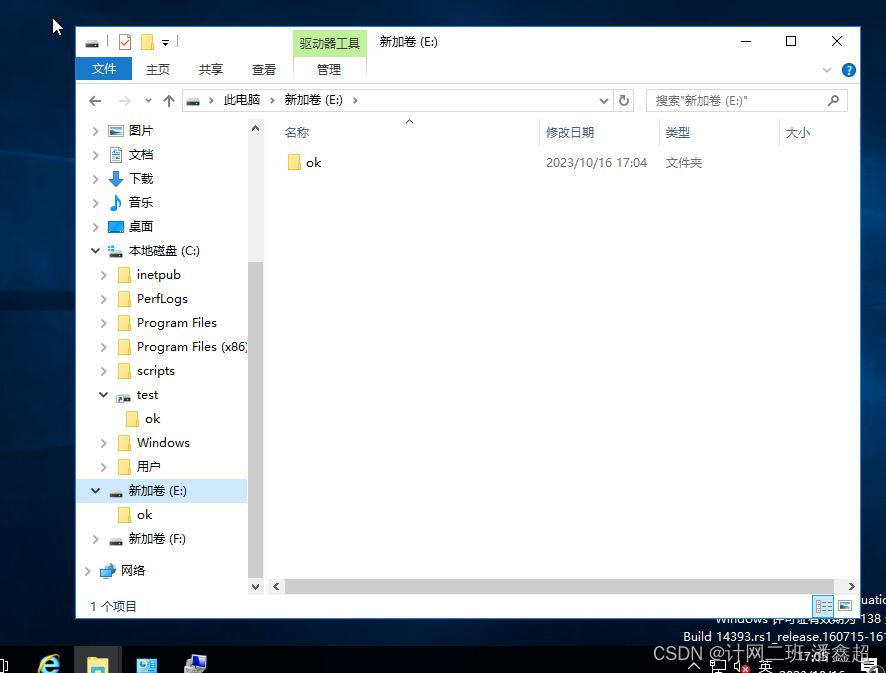Expand 网络 in the navigation pane

88,570
